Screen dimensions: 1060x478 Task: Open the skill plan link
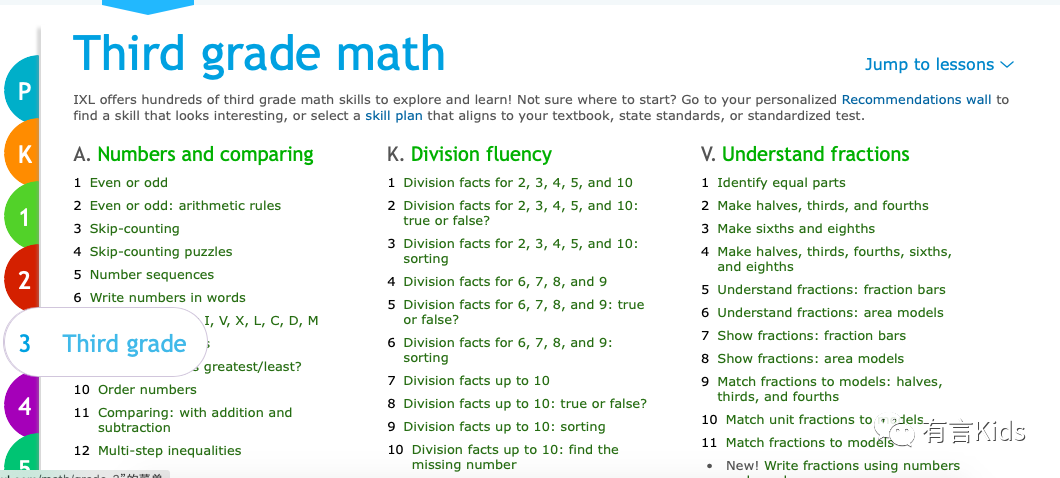pos(393,116)
